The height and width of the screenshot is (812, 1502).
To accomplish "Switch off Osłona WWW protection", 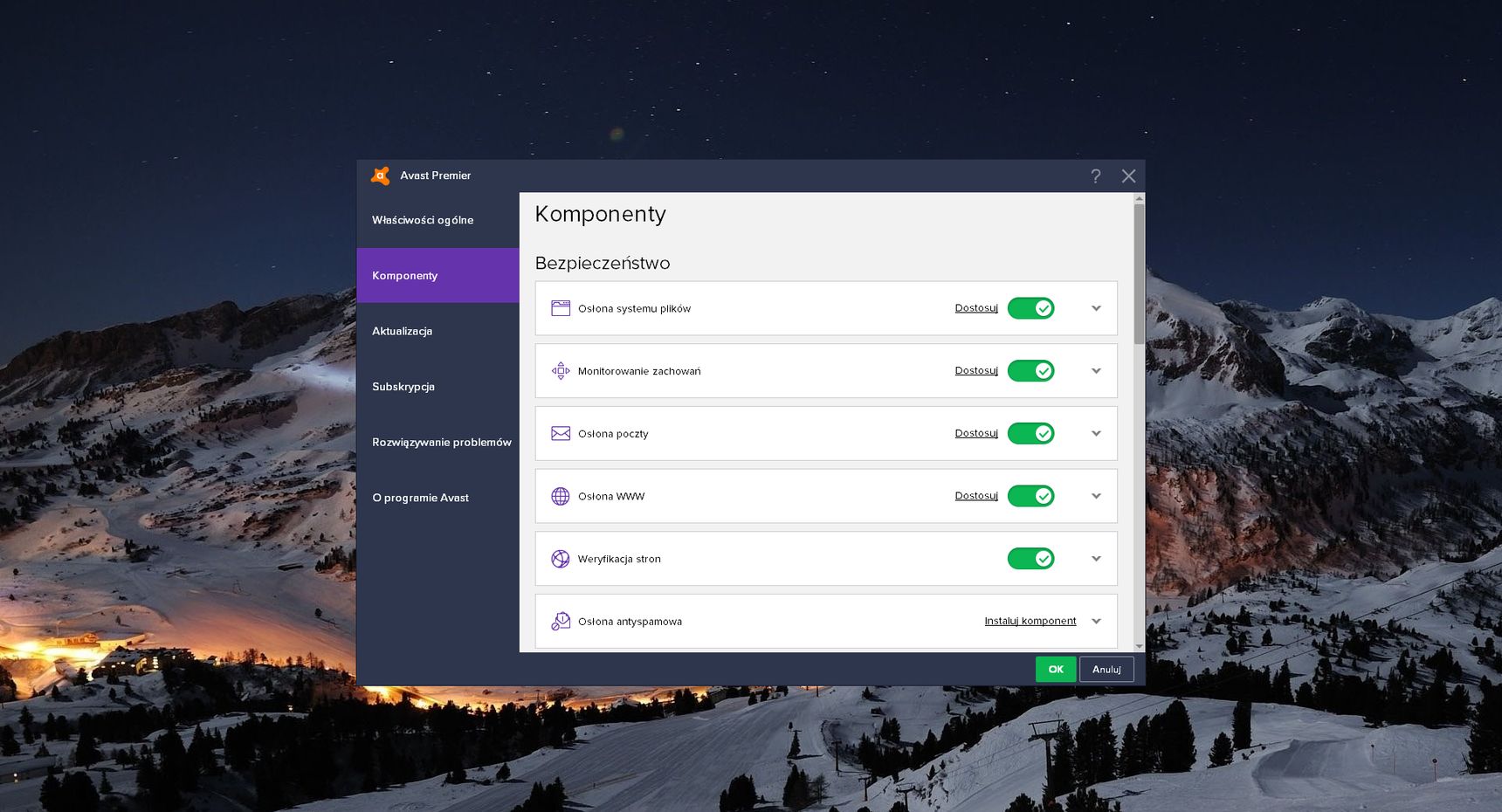I will (x=1030, y=496).
